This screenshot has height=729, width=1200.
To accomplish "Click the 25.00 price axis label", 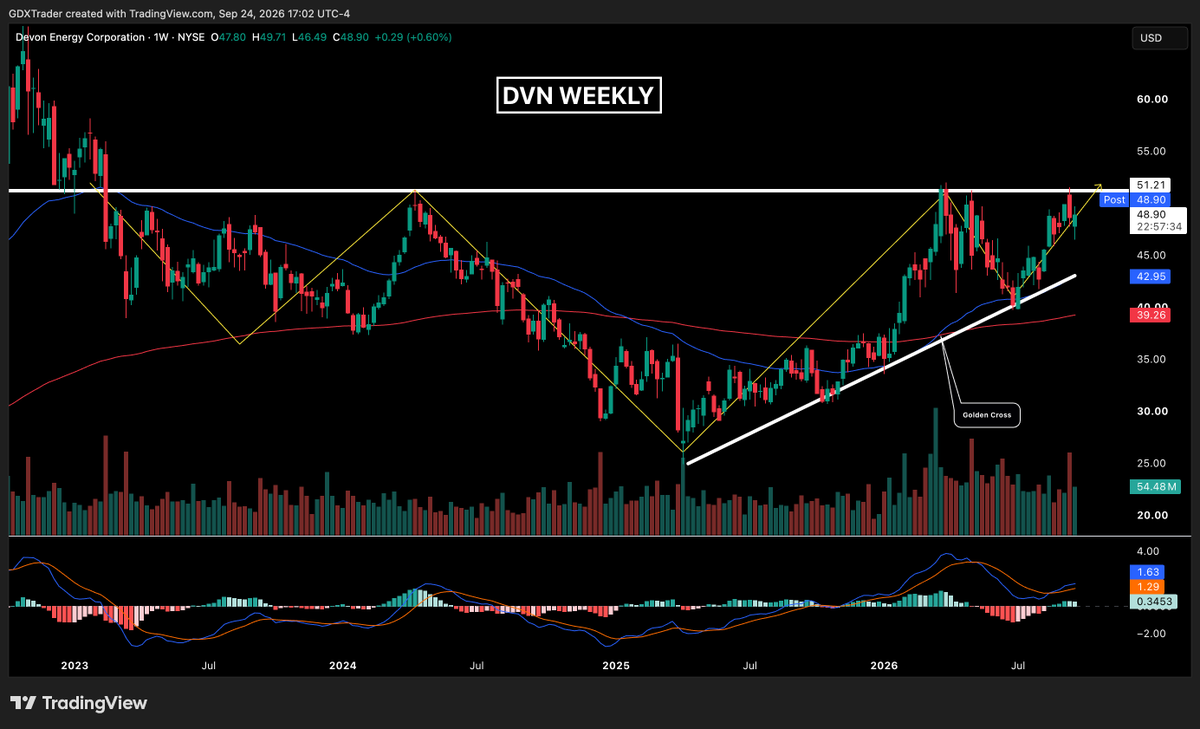I will pos(1152,463).
